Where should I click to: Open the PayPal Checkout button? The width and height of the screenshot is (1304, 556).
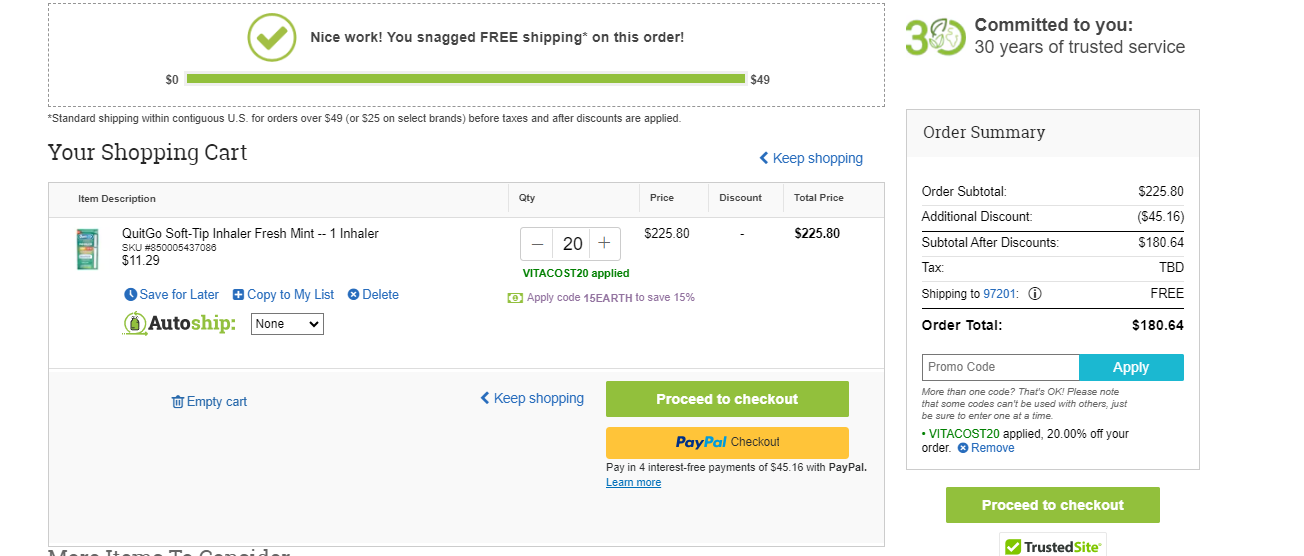(x=727, y=442)
